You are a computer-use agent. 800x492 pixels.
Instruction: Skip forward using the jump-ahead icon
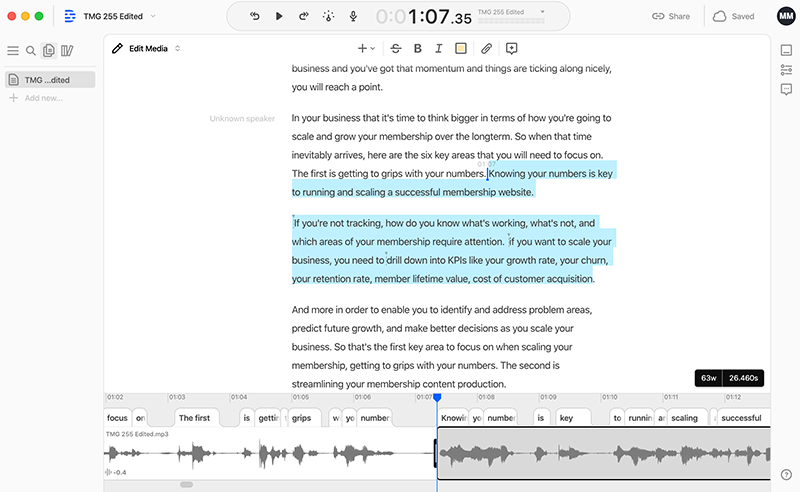[x=304, y=16]
